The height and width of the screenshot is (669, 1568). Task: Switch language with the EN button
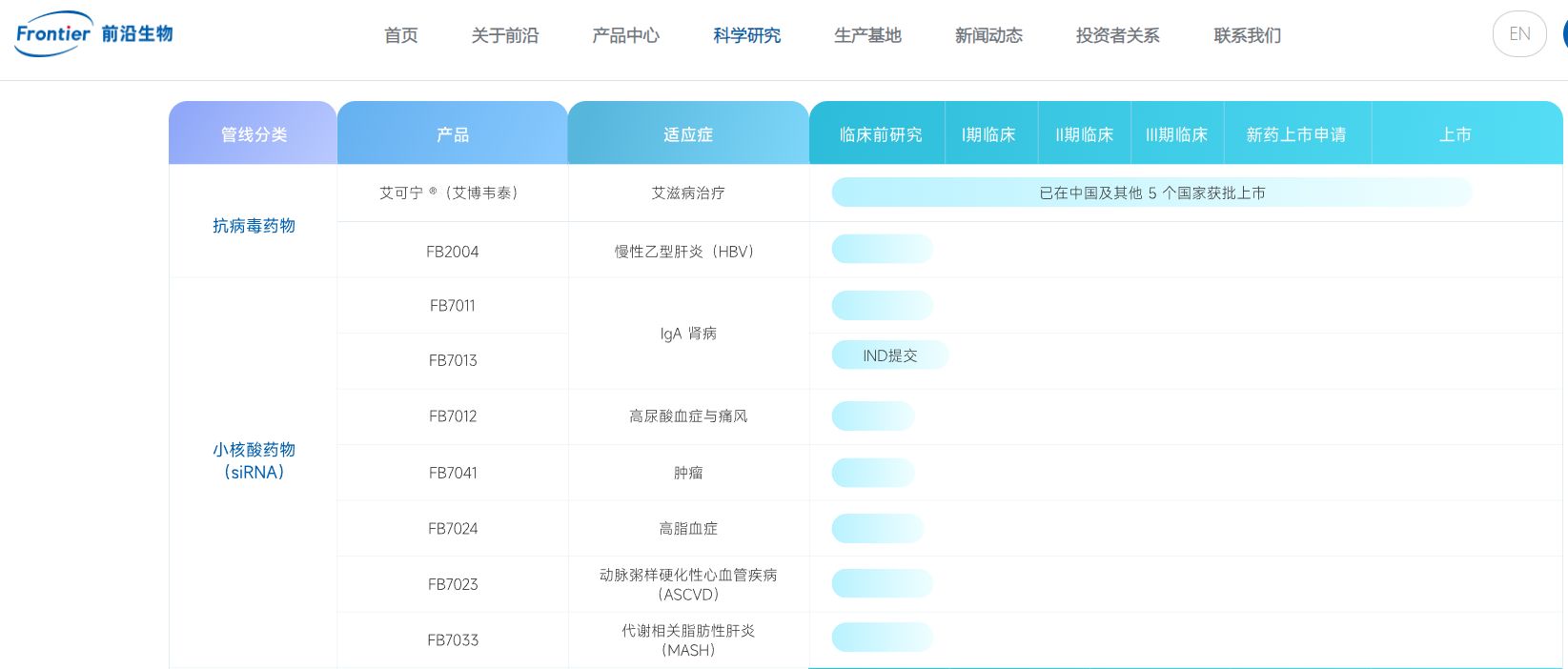[x=1518, y=34]
